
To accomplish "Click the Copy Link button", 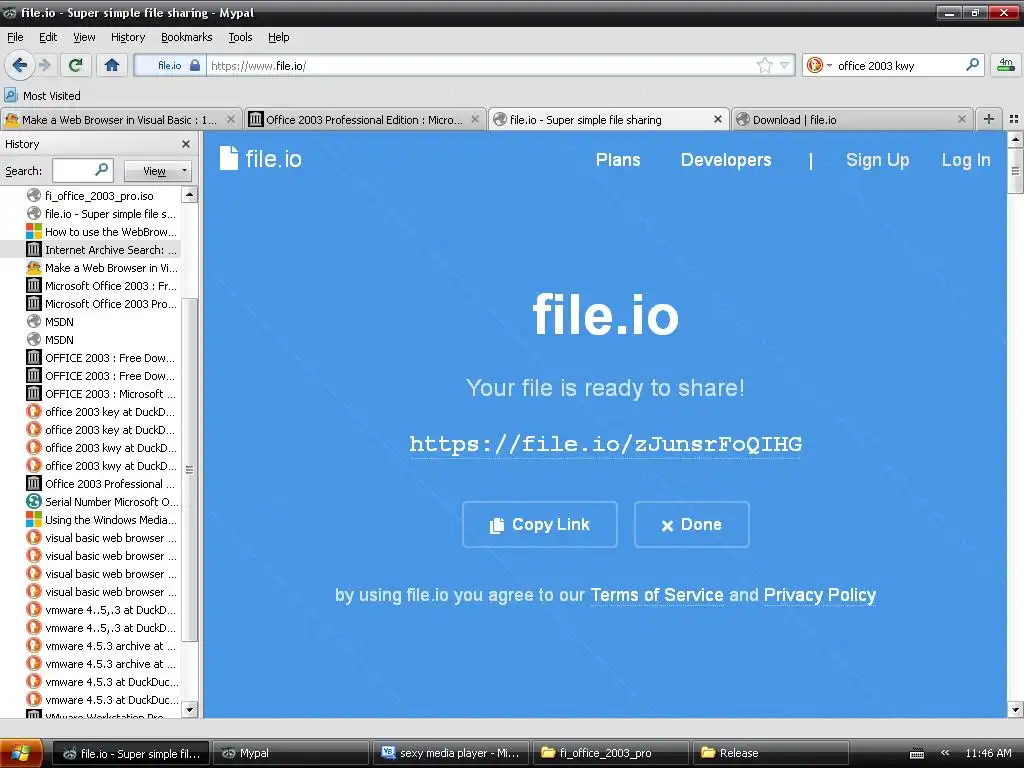I will tap(539, 524).
